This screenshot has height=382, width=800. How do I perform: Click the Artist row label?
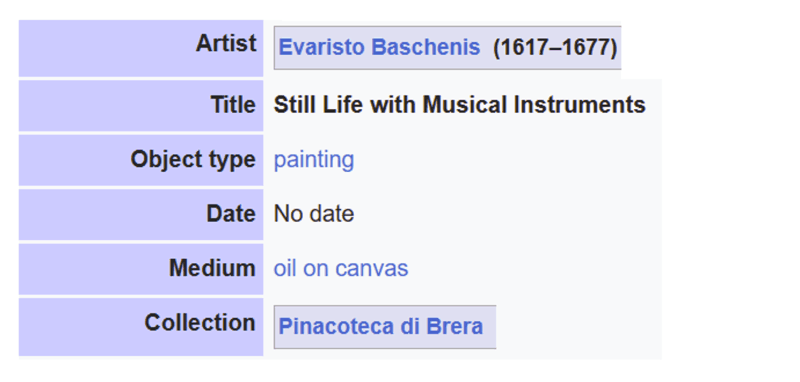(x=141, y=48)
